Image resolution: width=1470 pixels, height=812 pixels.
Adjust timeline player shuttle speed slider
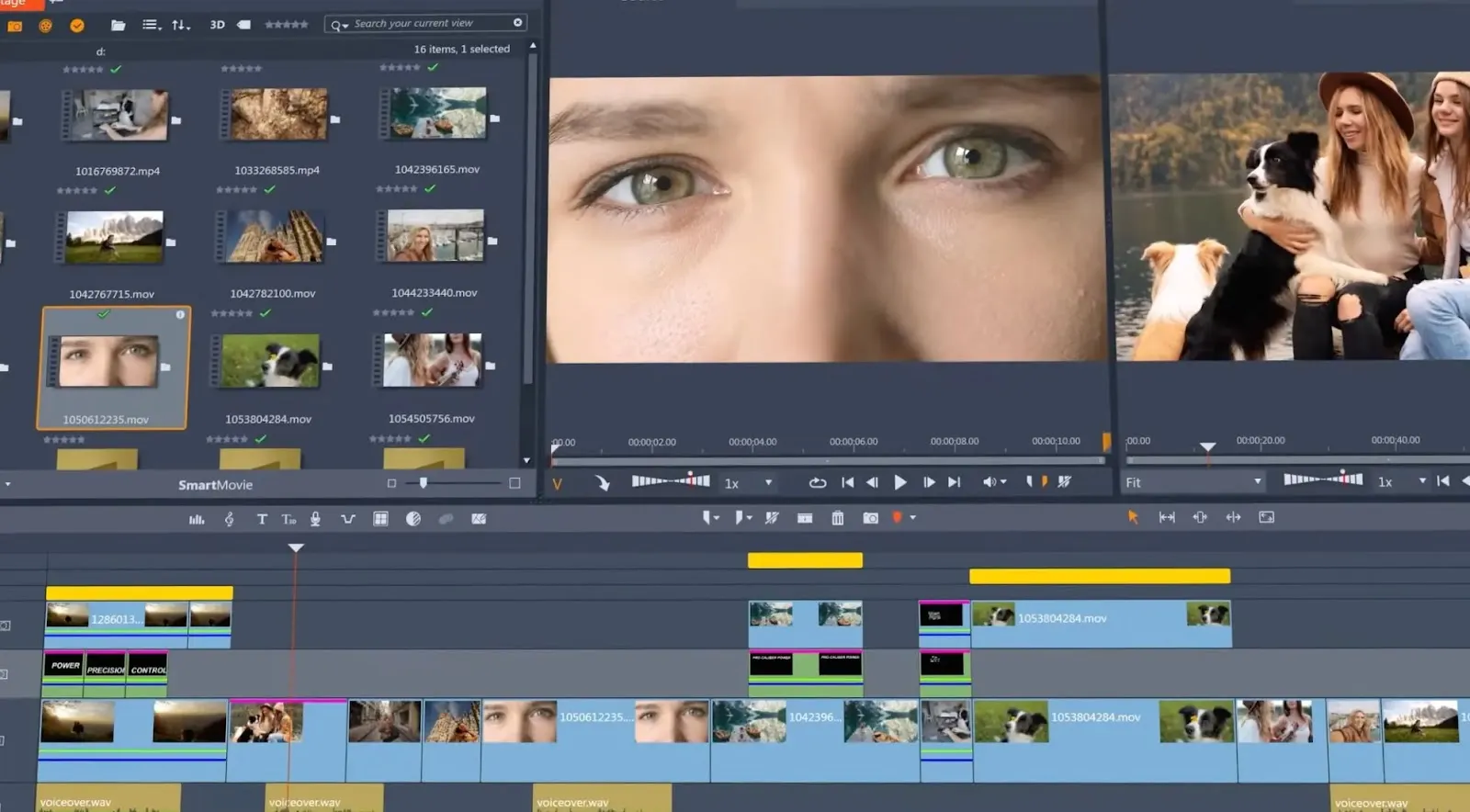tap(1323, 479)
